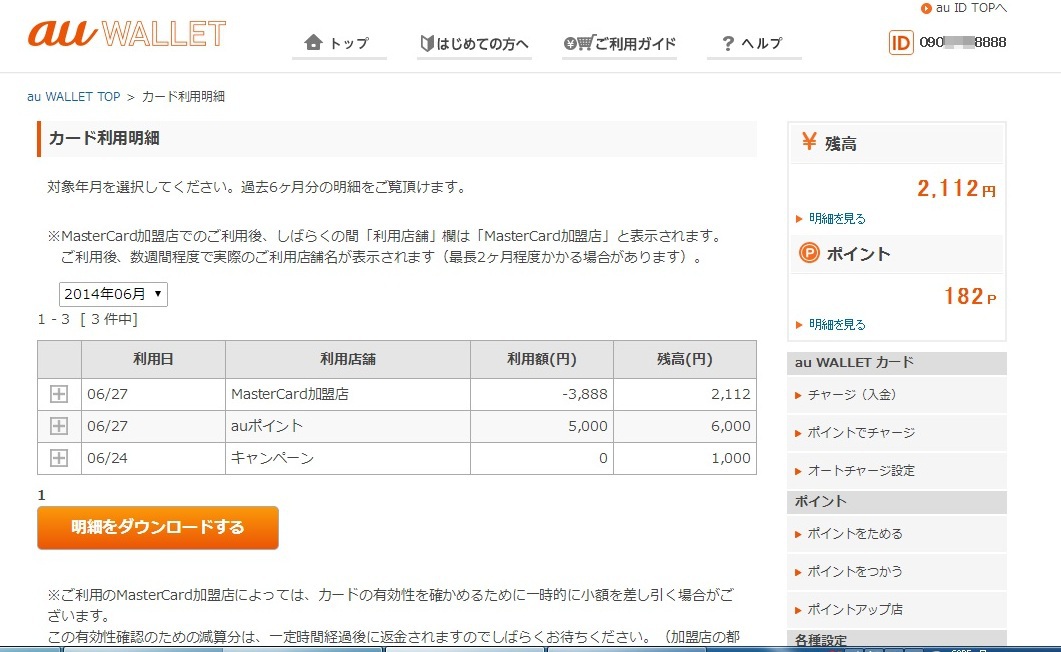Viewport: 1061px width, 652px height.
Task: Click the 182P points value
Action: (x=970, y=296)
